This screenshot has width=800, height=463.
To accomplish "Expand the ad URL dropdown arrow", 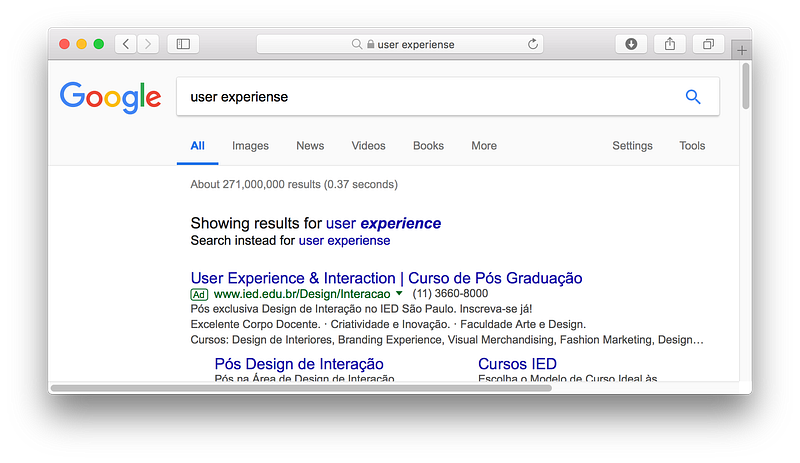I will coord(399,294).
